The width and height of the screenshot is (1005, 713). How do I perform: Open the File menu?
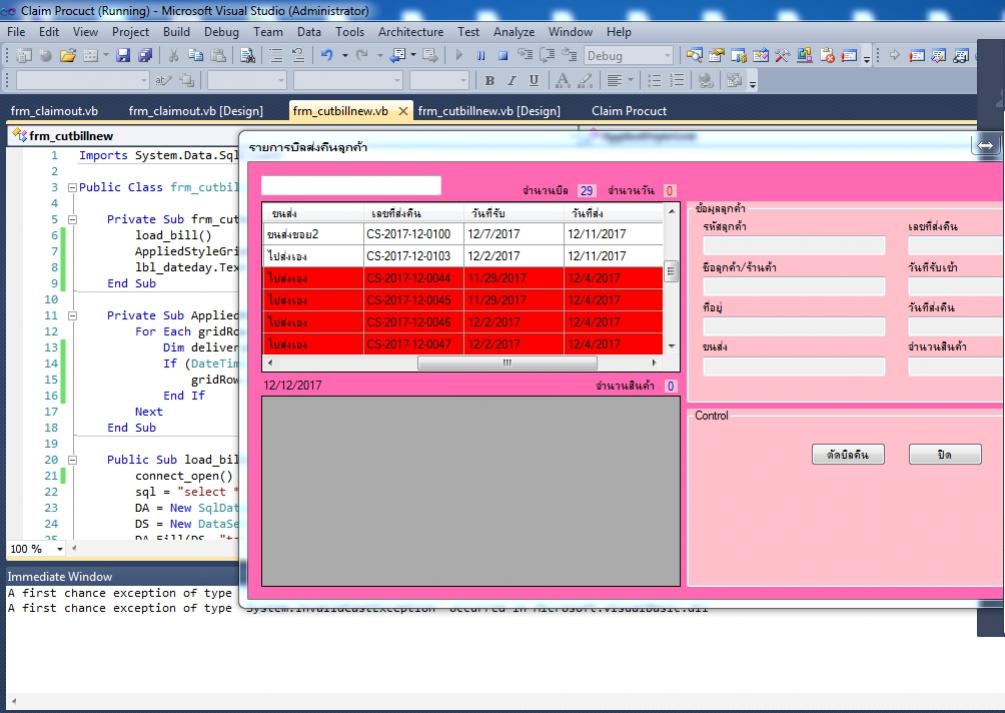click(16, 31)
